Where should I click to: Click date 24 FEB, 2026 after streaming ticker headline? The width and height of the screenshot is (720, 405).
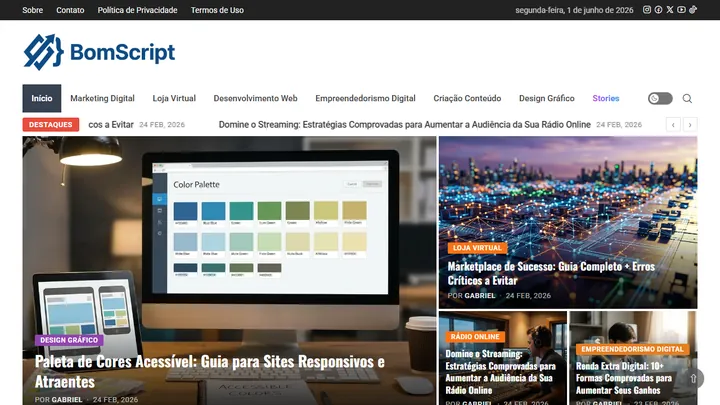tap(619, 124)
